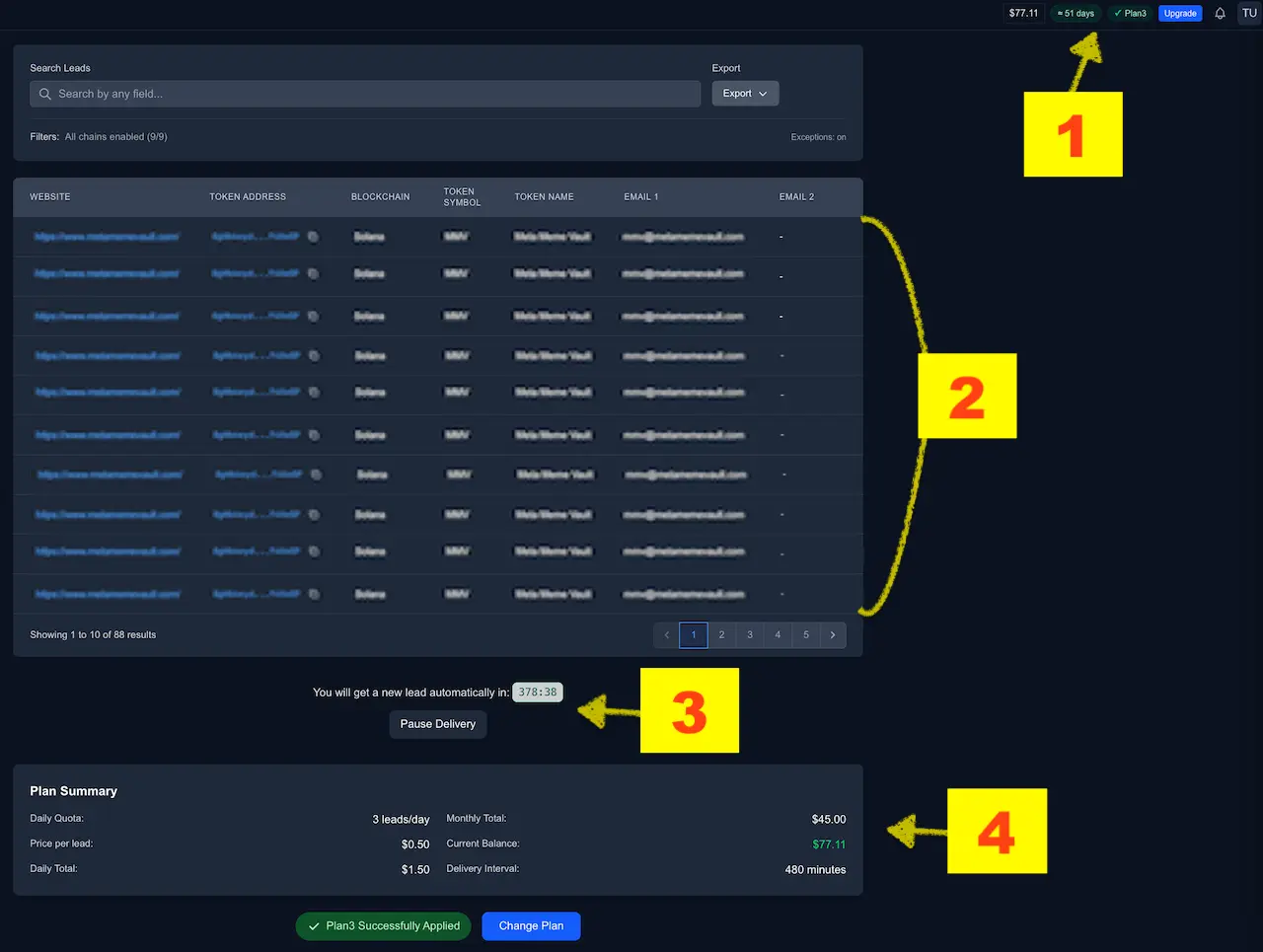Open the Export dropdown
This screenshot has height=952, width=1263.
point(745,93)
